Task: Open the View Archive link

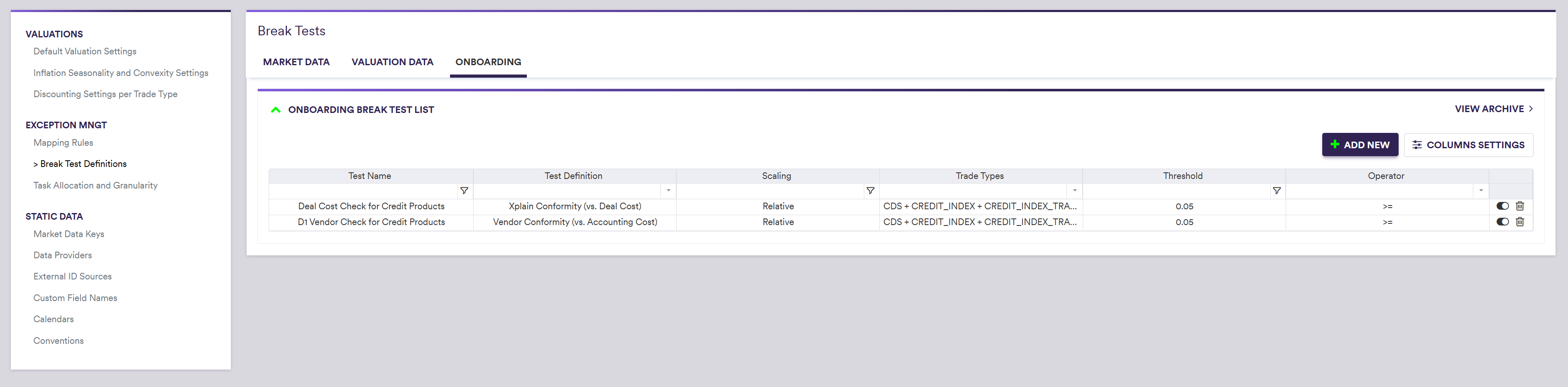Action: point(1493,109)
